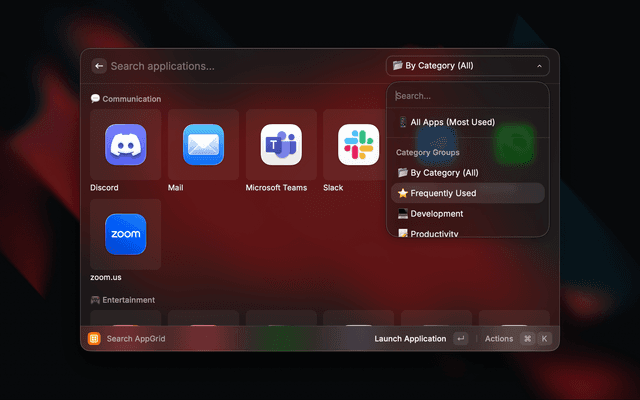Screen dimensions: 640x400
Task: Choose By Category (All) in the list
Action: (x=444, y=173)
